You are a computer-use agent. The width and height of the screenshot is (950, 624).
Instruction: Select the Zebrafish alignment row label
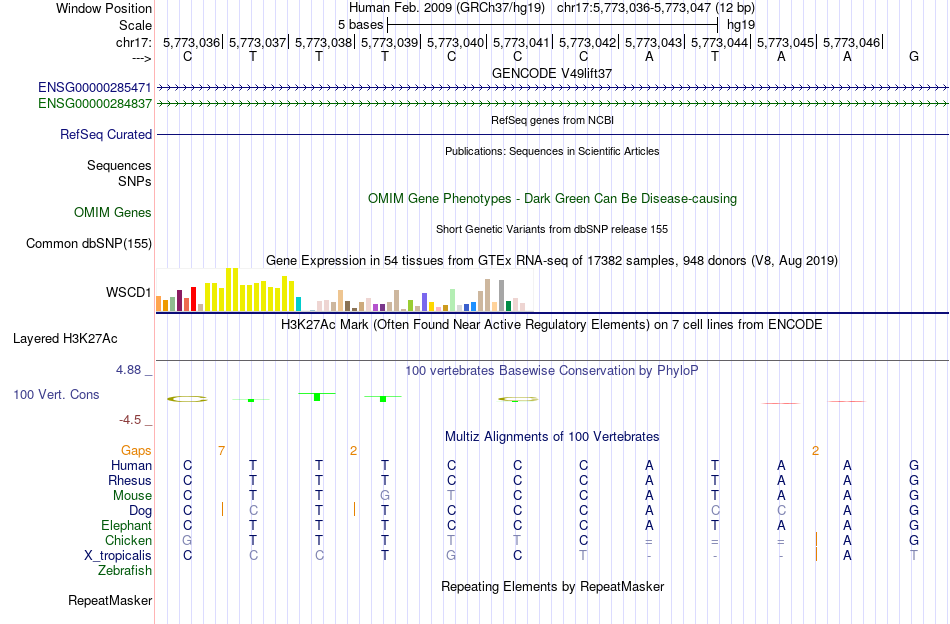[125, 570]
